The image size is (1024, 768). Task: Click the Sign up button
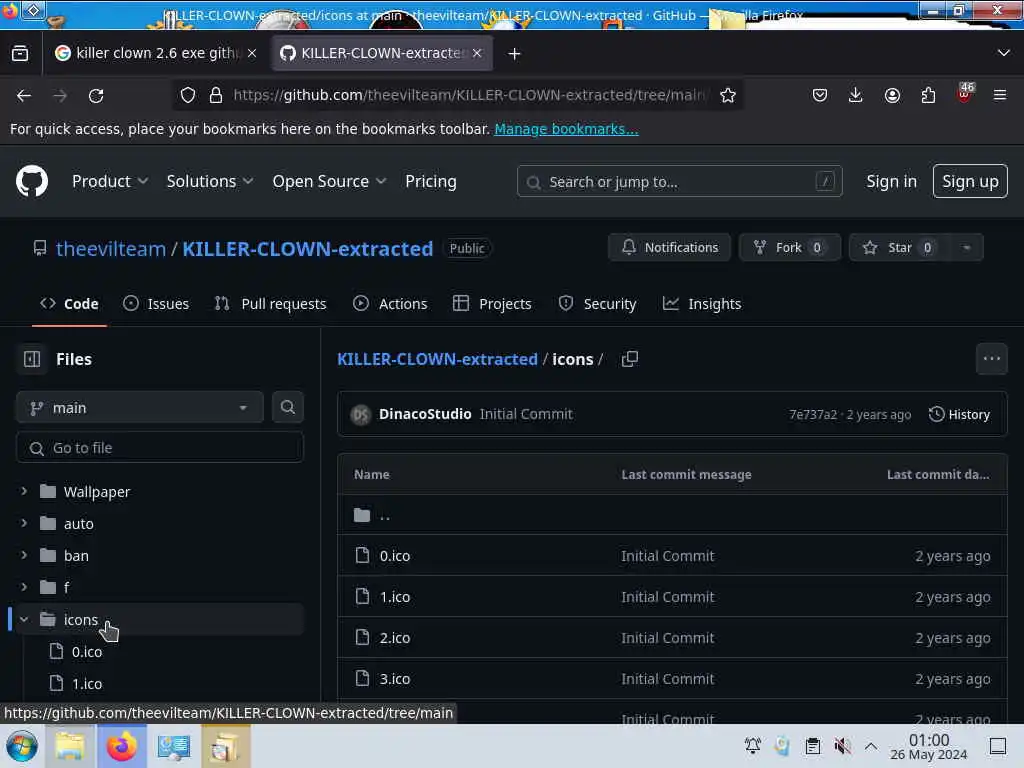(x=970, y=182)
